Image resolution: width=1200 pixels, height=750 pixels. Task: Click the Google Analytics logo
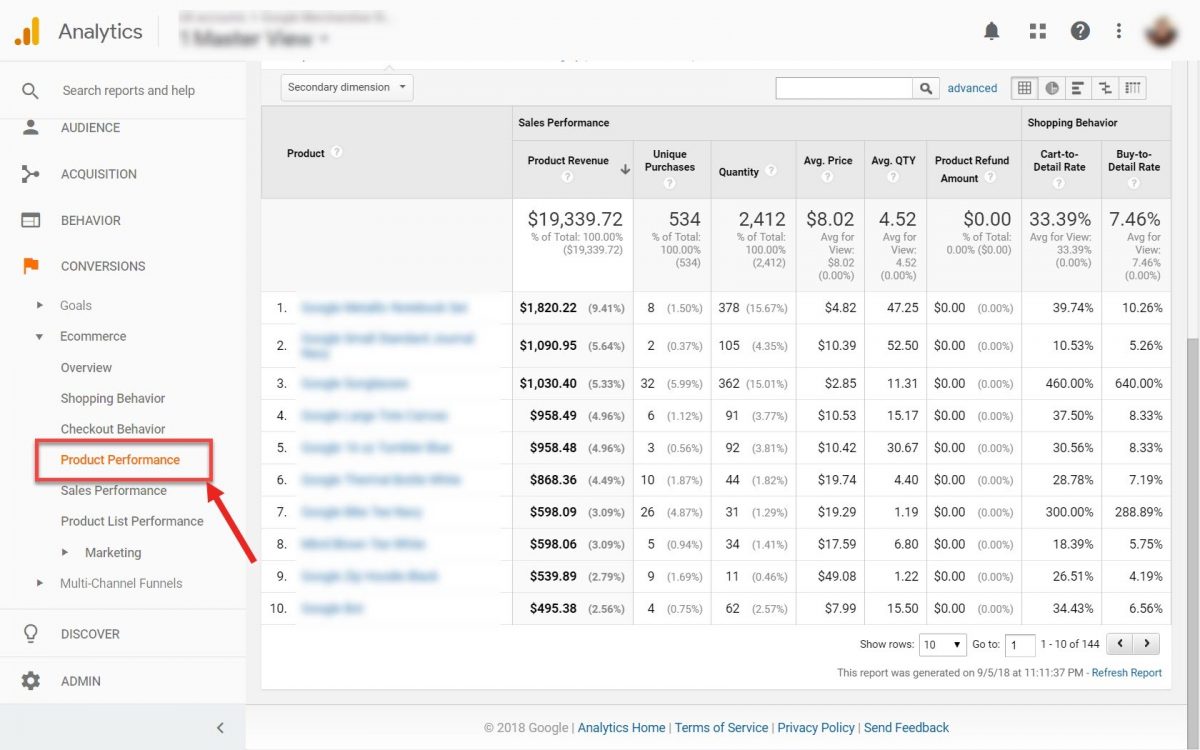tap(27, 32)
